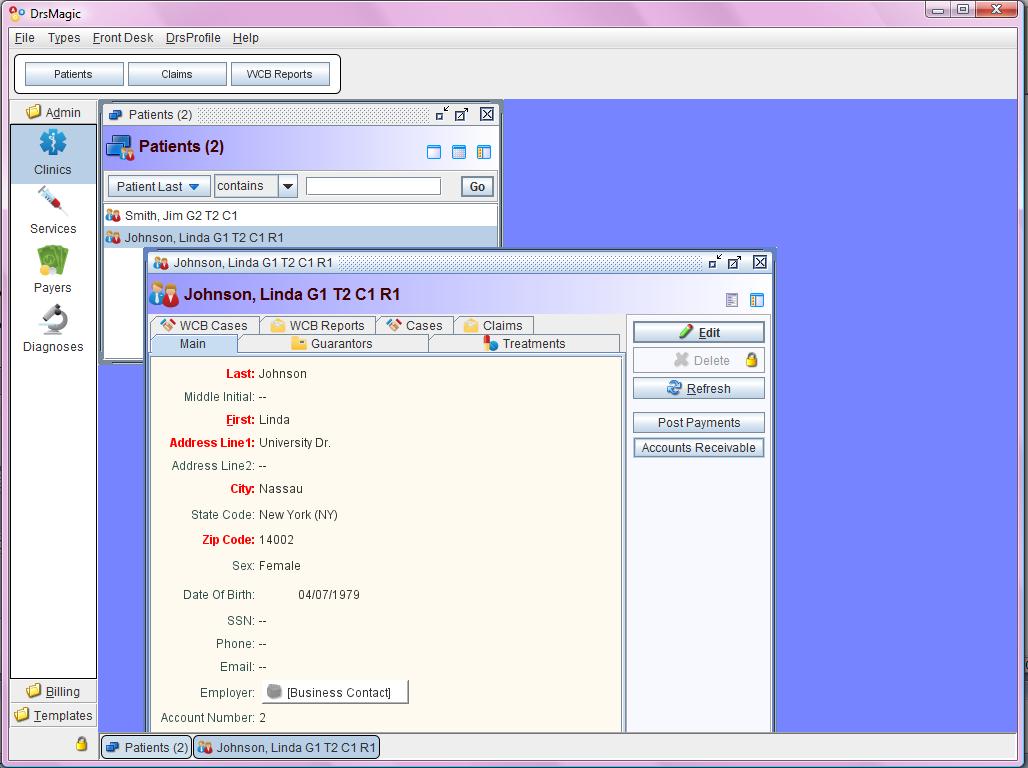Click iconify icon on Patients (2) window
The width and height of the screenshot is (1028, 768).
[x=443, y=114]
